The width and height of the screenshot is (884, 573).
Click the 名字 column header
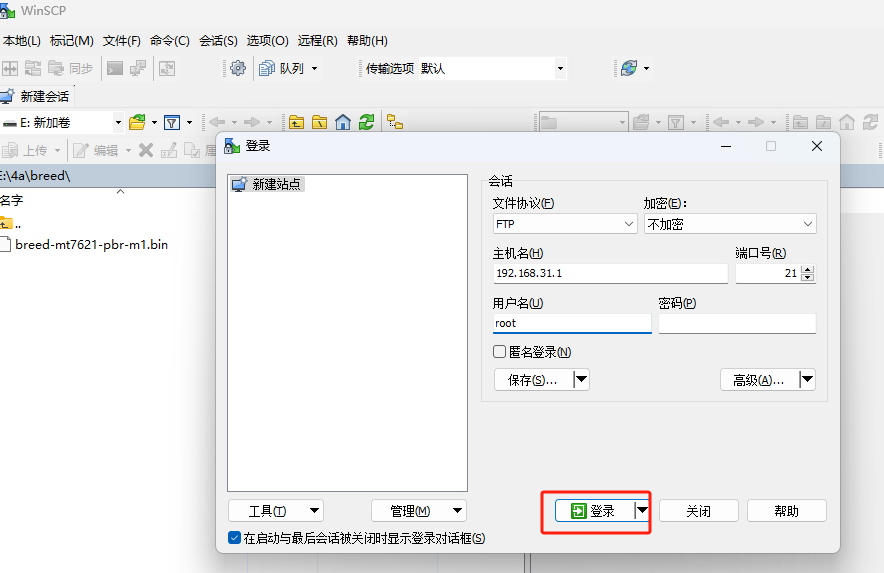(x=12, y=200)
